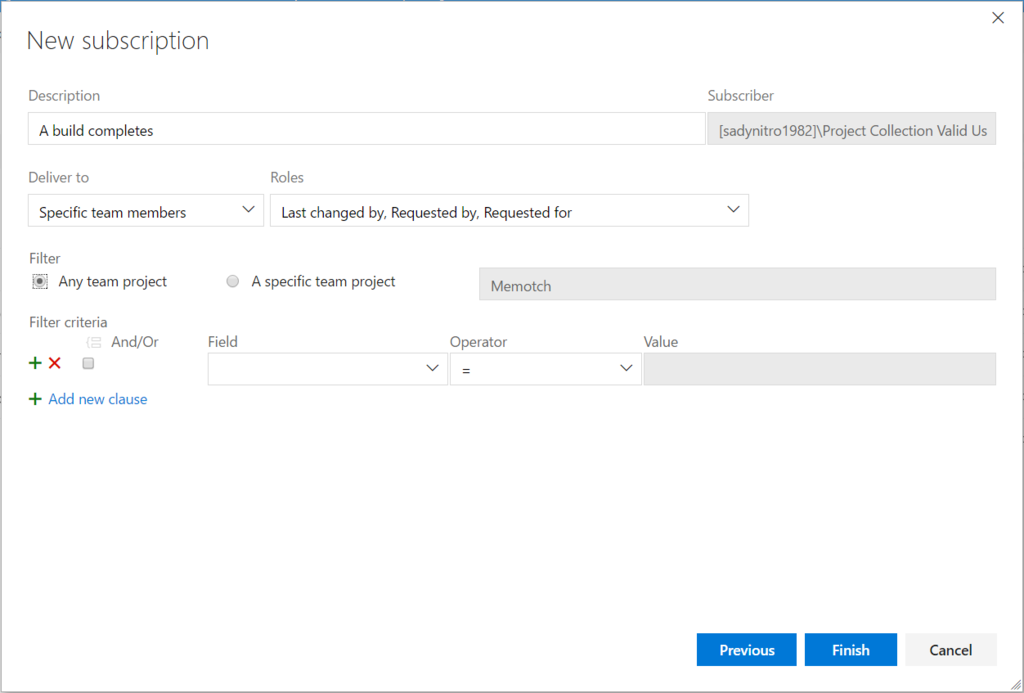This screenshot has width=1024, height=693.
Task: Tick the filter clause row checkbox
Action: pyautogui.click(x=88, y=364)
